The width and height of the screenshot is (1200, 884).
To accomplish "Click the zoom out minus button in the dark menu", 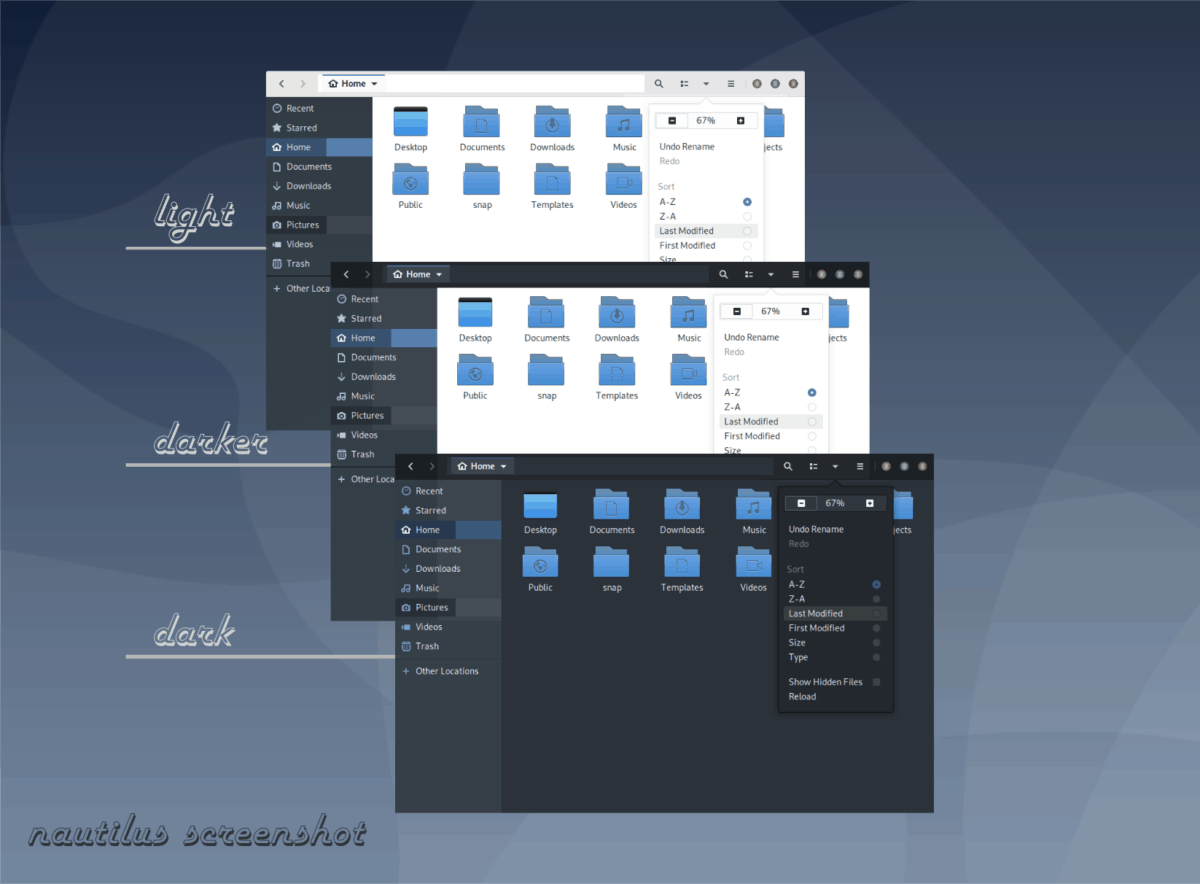I will point(800,503).
